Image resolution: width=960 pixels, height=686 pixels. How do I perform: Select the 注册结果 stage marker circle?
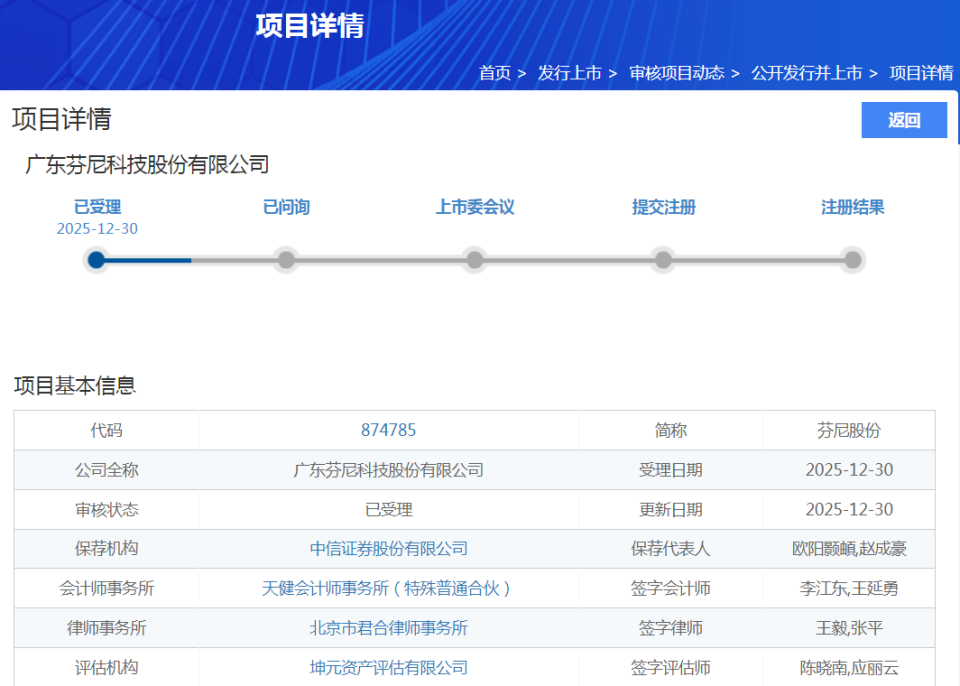pyautogui.click(x=852, y=259)
